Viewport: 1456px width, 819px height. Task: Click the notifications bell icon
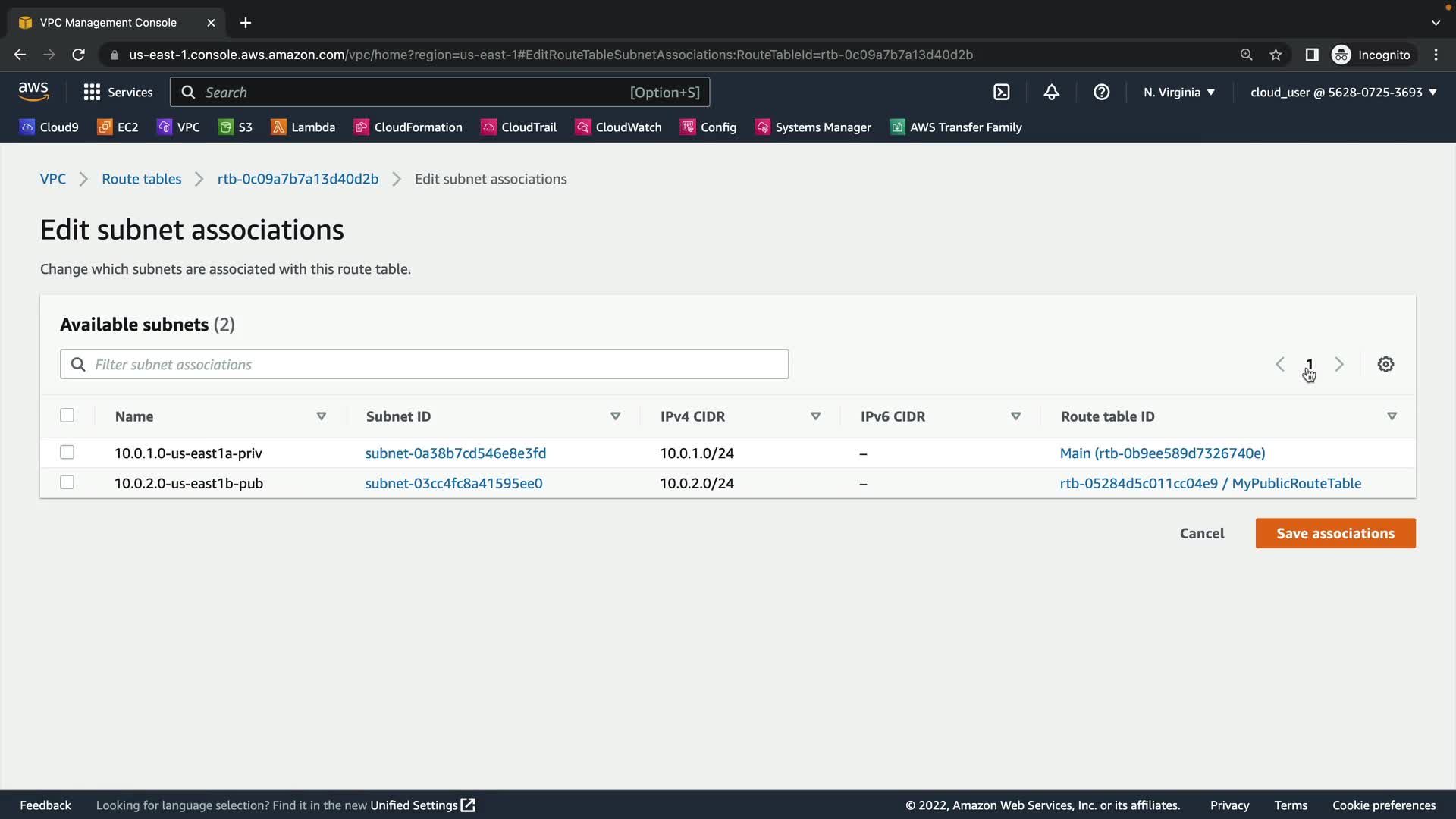coord(1051,93)
